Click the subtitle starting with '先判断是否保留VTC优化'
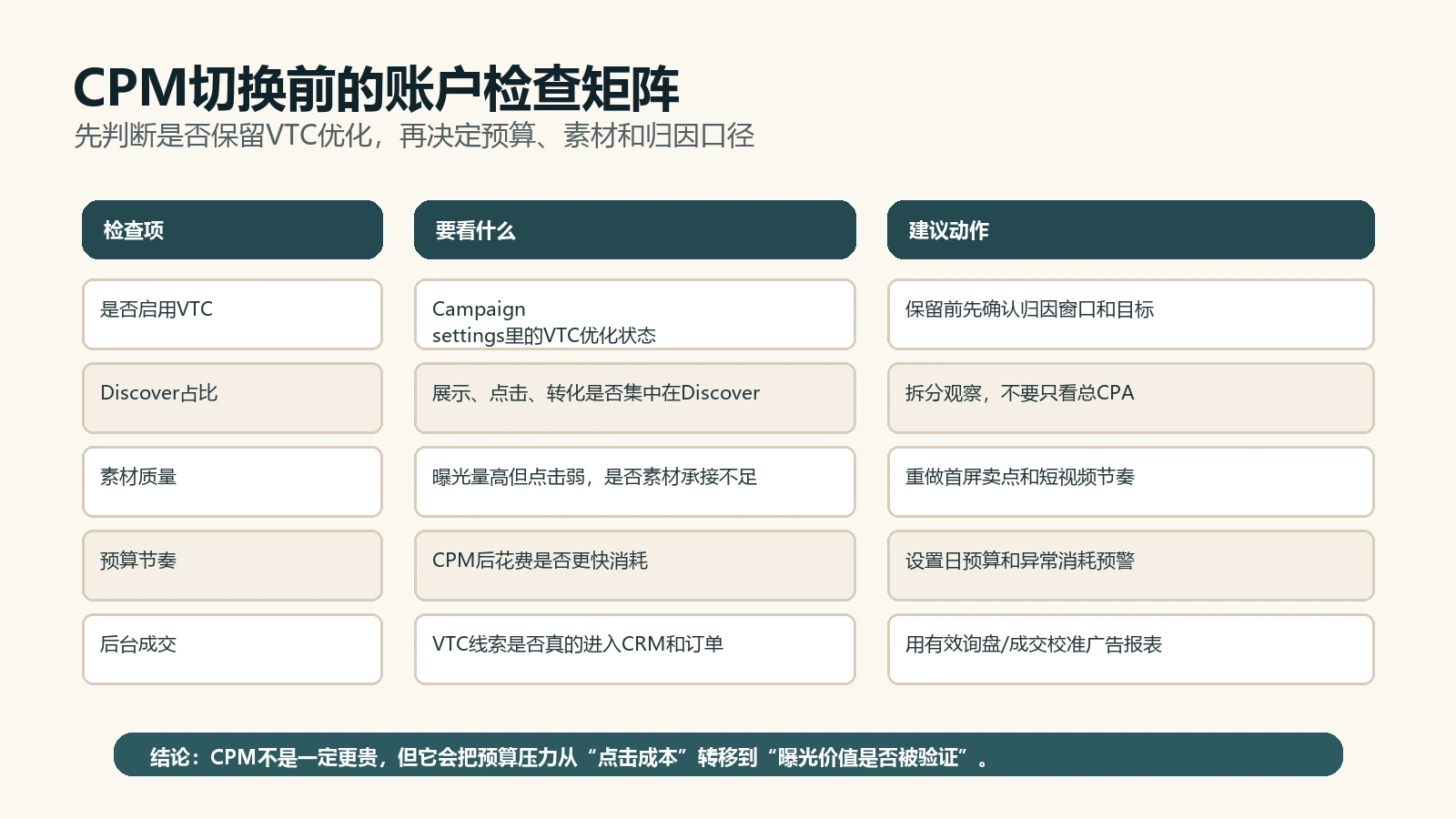The image size is (1456, 819). [414, 136]
